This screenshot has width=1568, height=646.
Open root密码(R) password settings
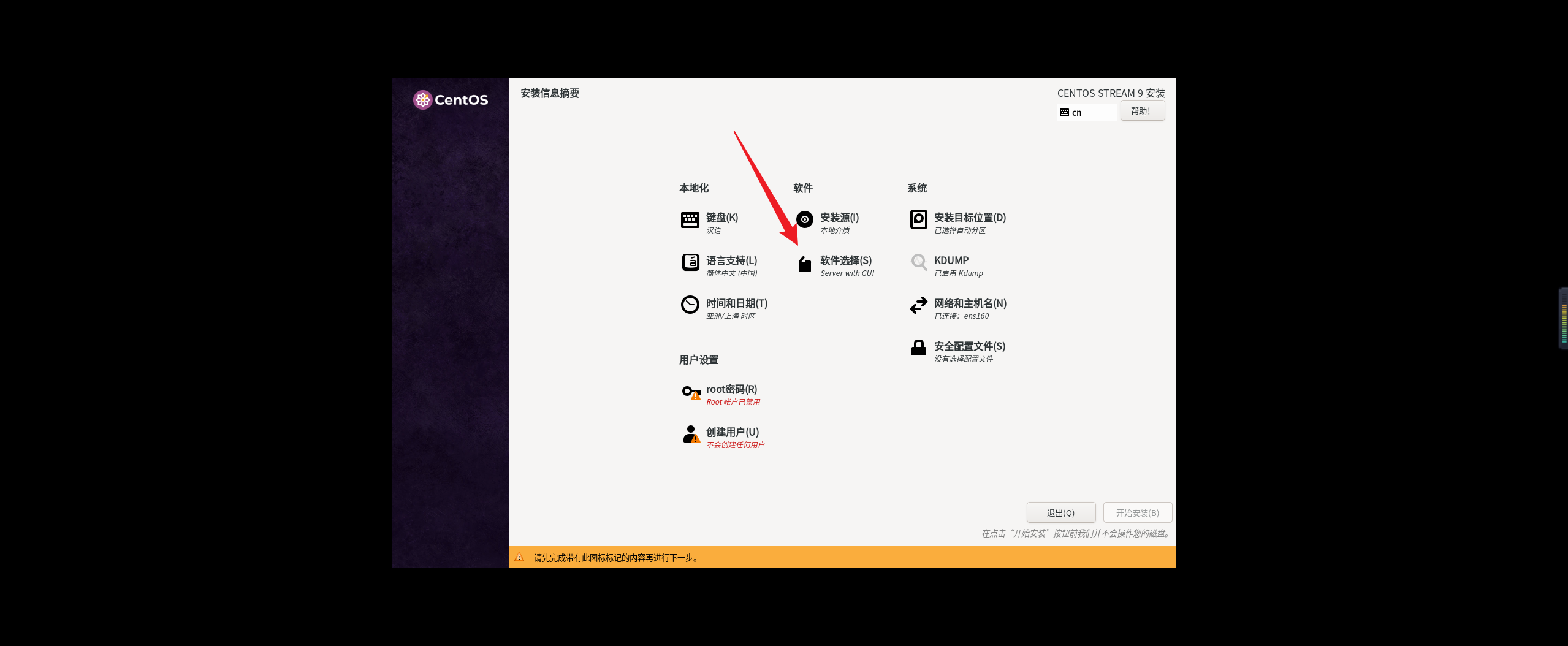click(x=731, y=389)
